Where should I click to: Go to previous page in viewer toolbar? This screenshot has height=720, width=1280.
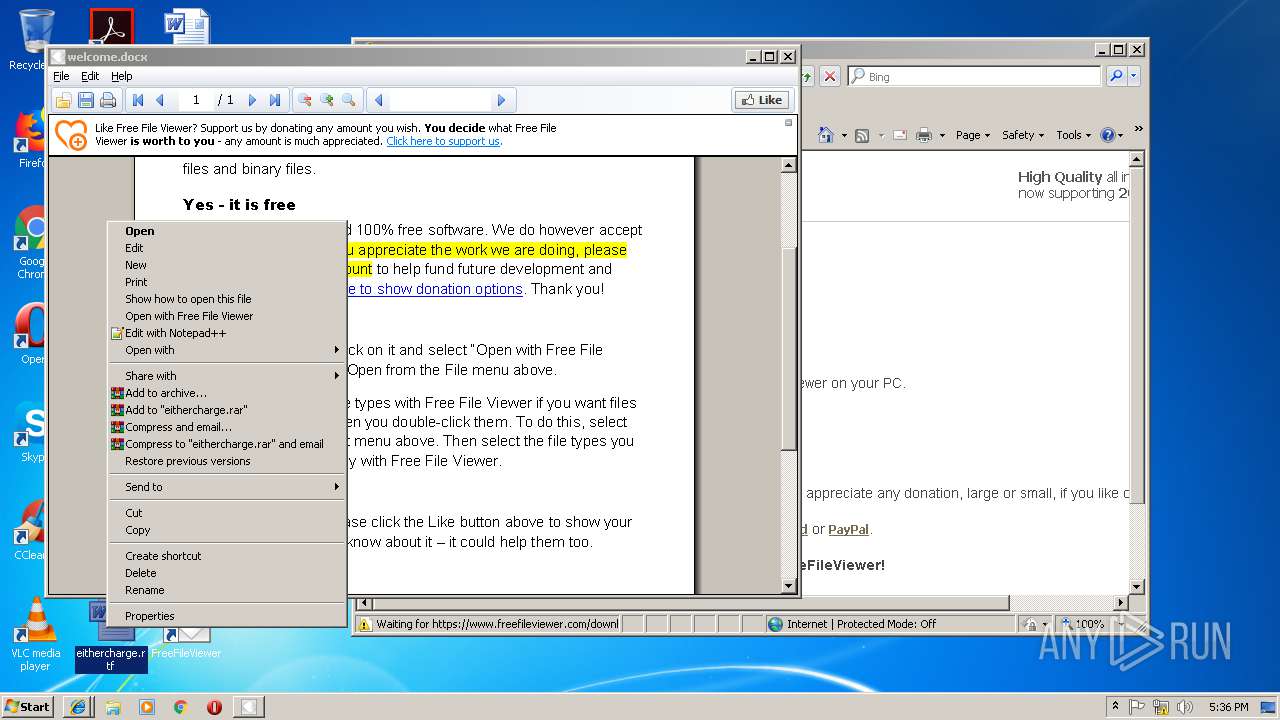click(x=160, y=100)
